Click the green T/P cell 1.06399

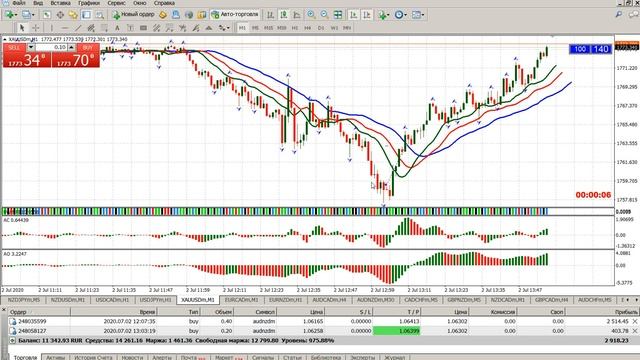[396, 331]
